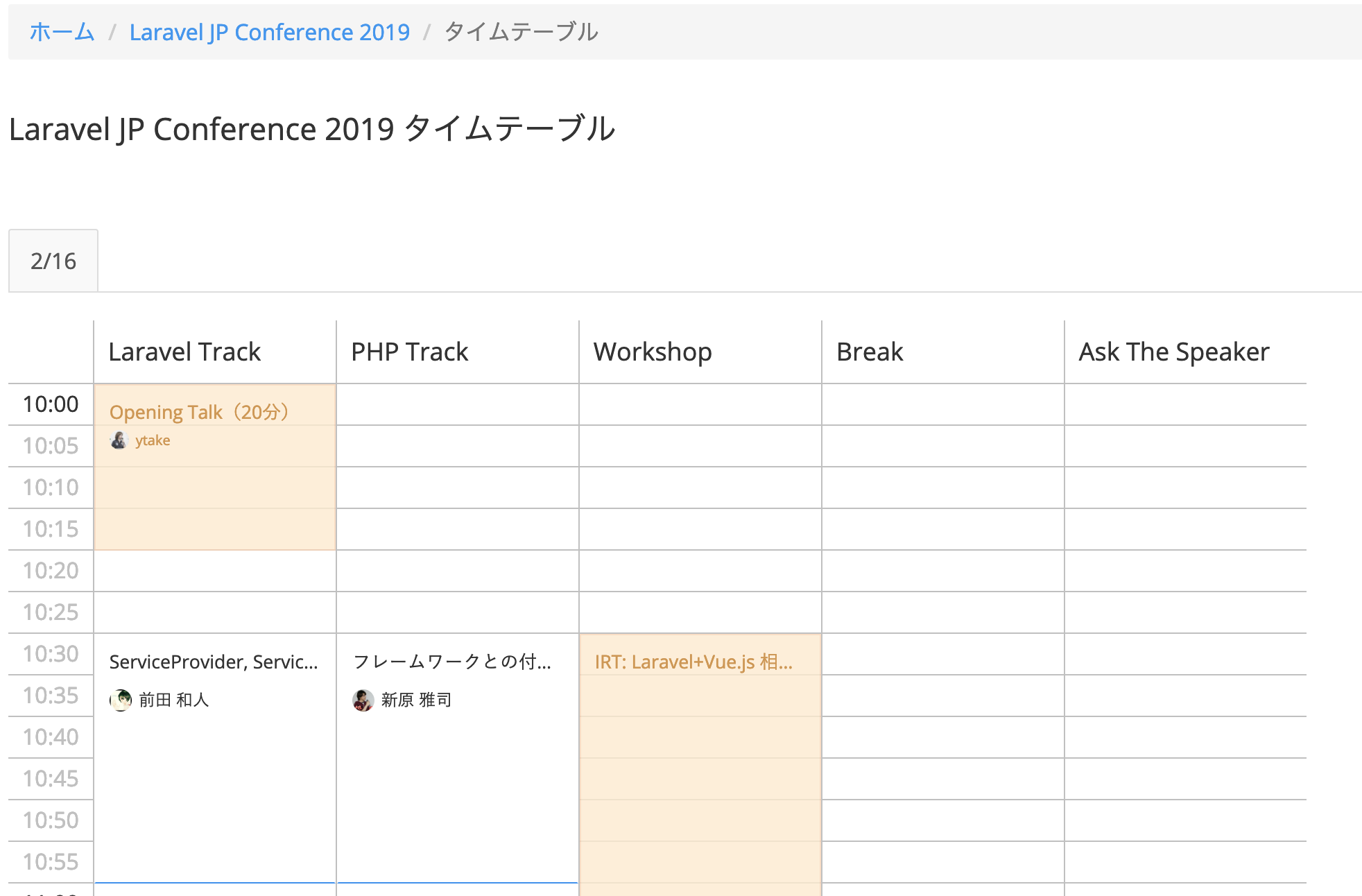
Task: Click the Laravel Track column header
Action: 184,352
